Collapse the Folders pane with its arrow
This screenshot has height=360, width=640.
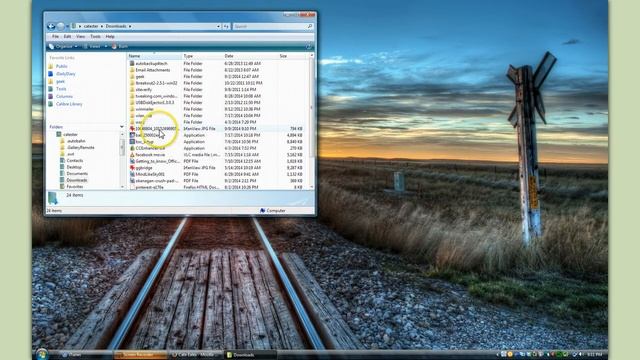point(122,127)
